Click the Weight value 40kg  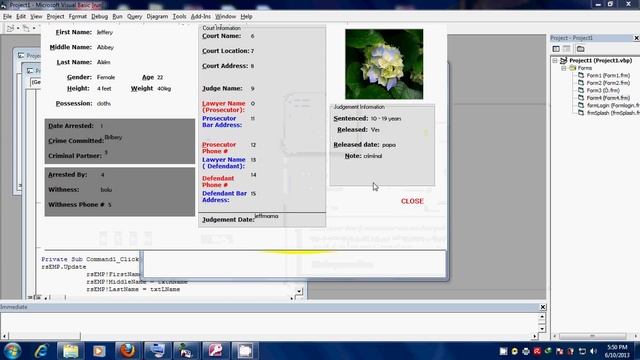point(164,89)
